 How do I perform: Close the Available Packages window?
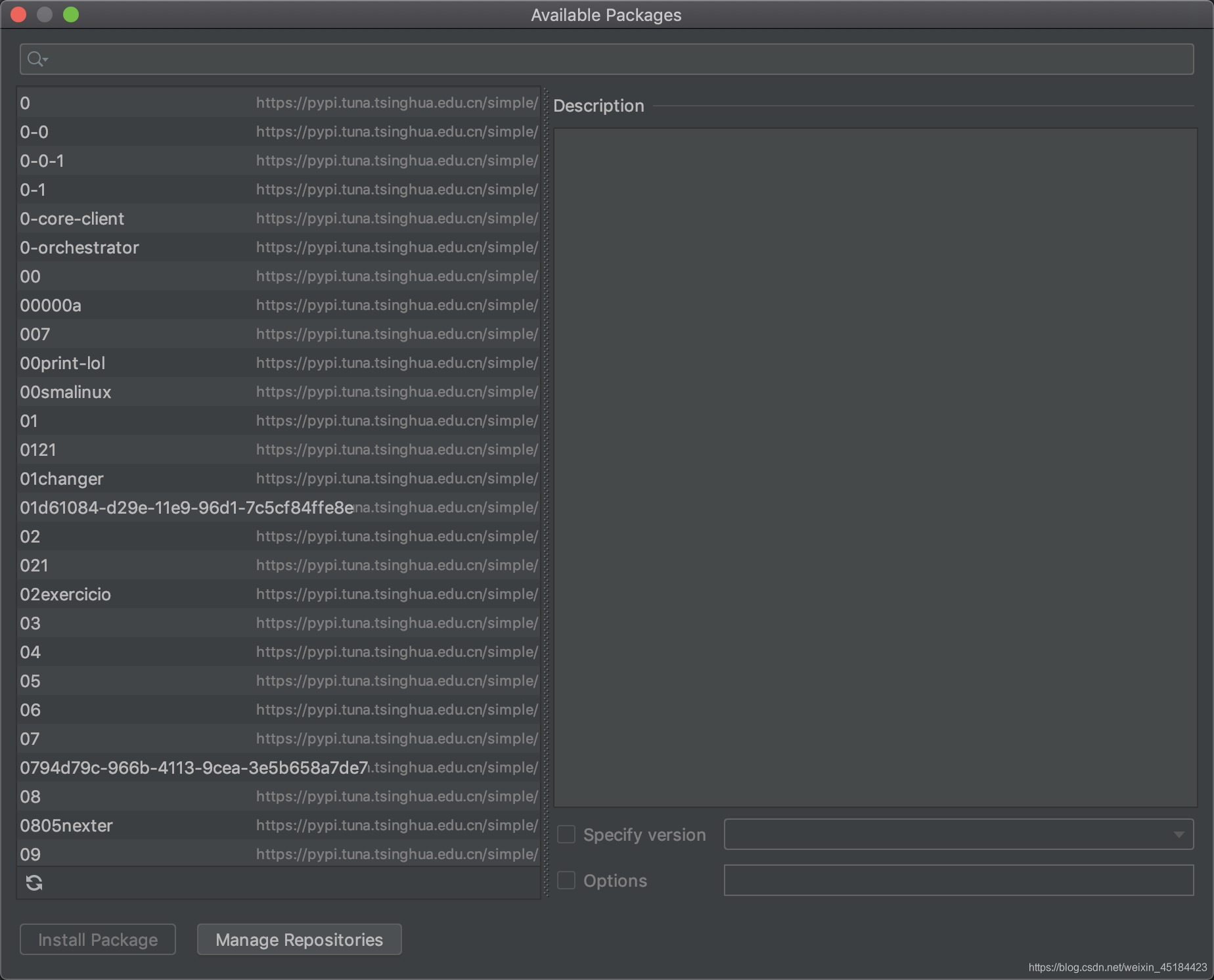pyautogui.click(x=18, y=14)
